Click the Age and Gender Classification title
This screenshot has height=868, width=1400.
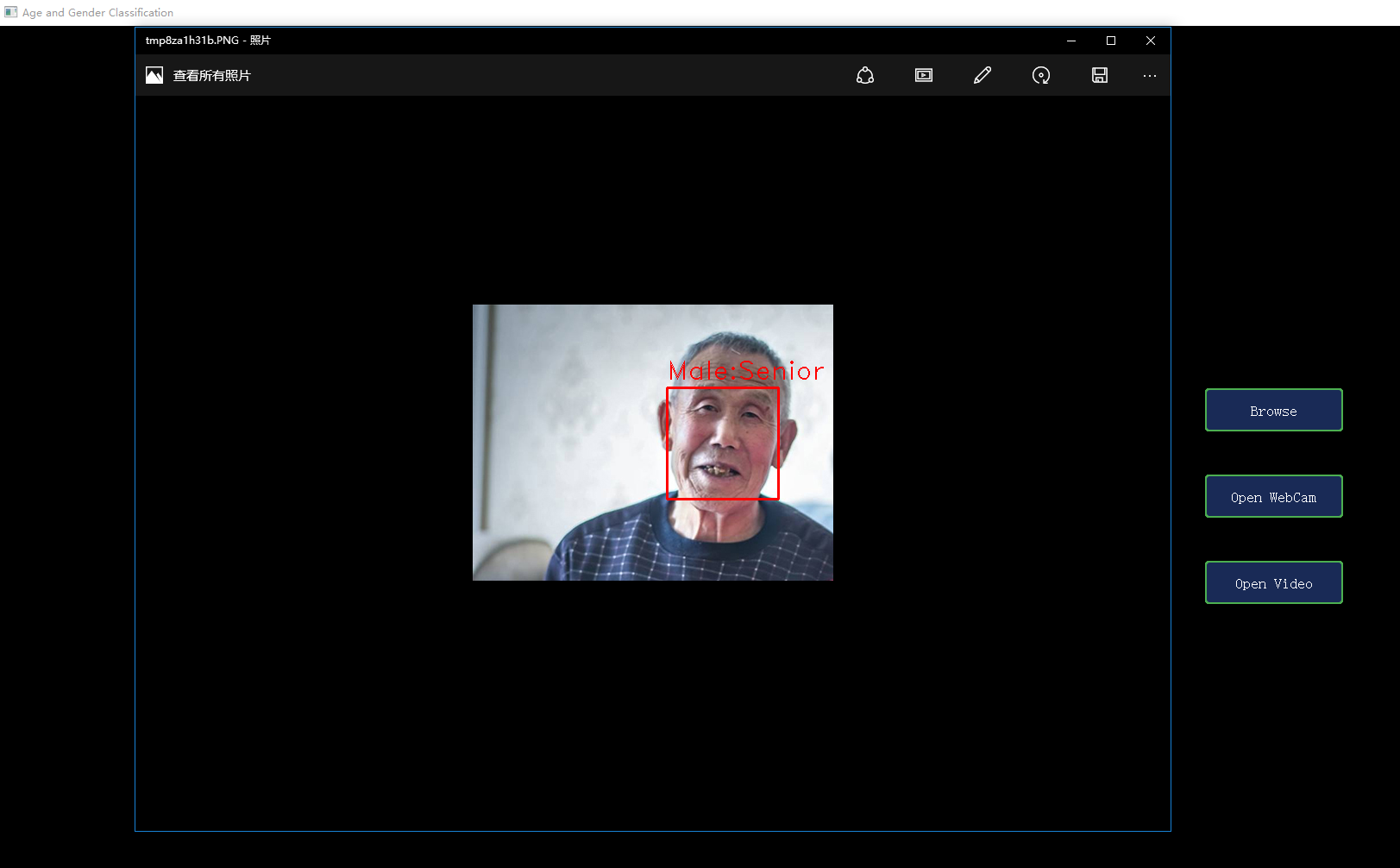pyautogui.click(x=98, y=13)
